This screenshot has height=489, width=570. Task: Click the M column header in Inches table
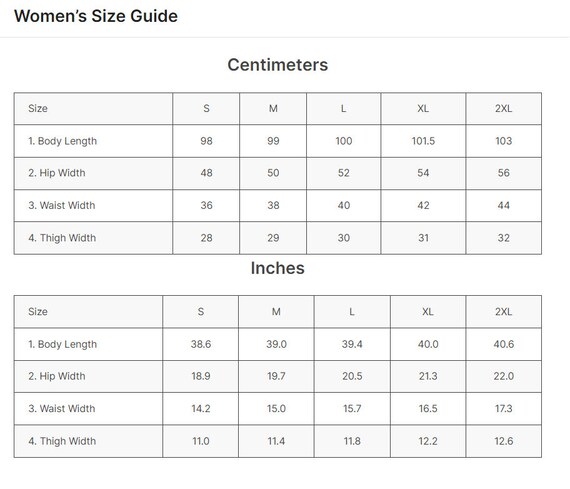pos(276,312)
